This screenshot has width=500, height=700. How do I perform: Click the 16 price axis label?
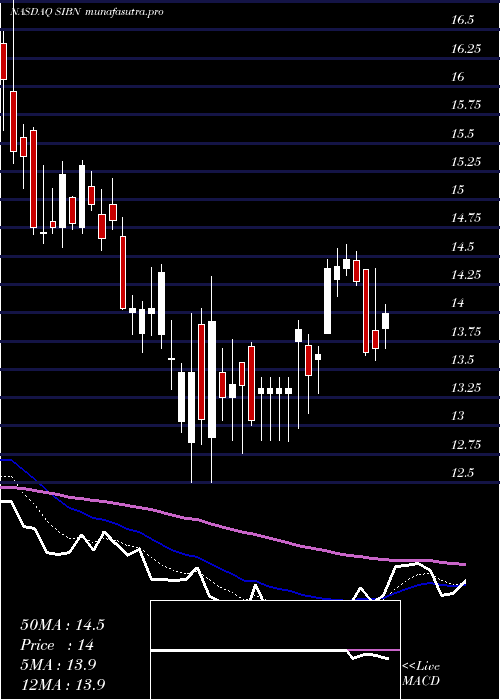(x=458, y=77)
